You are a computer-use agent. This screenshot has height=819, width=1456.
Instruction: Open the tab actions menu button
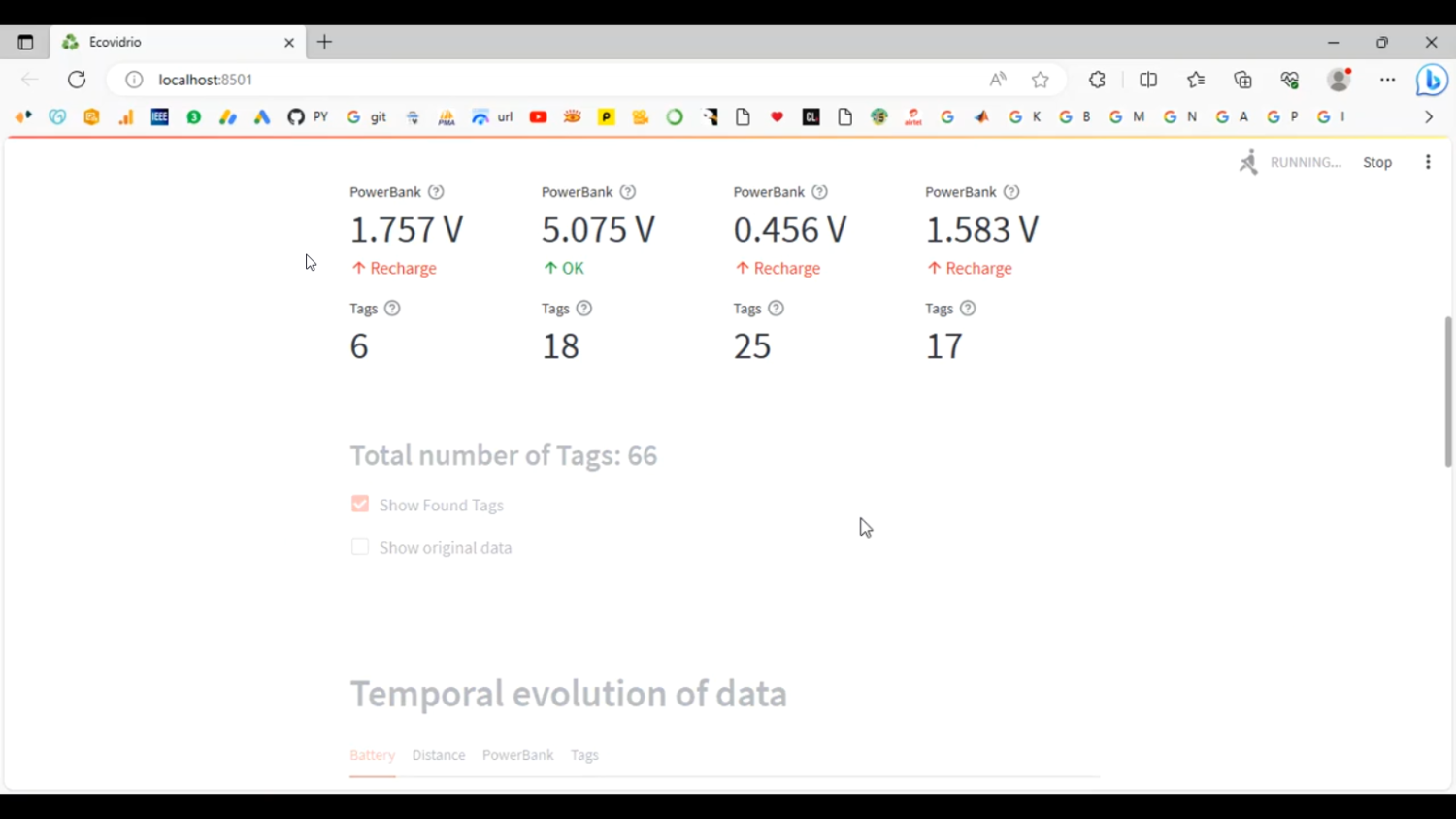[x=25, y=42]
